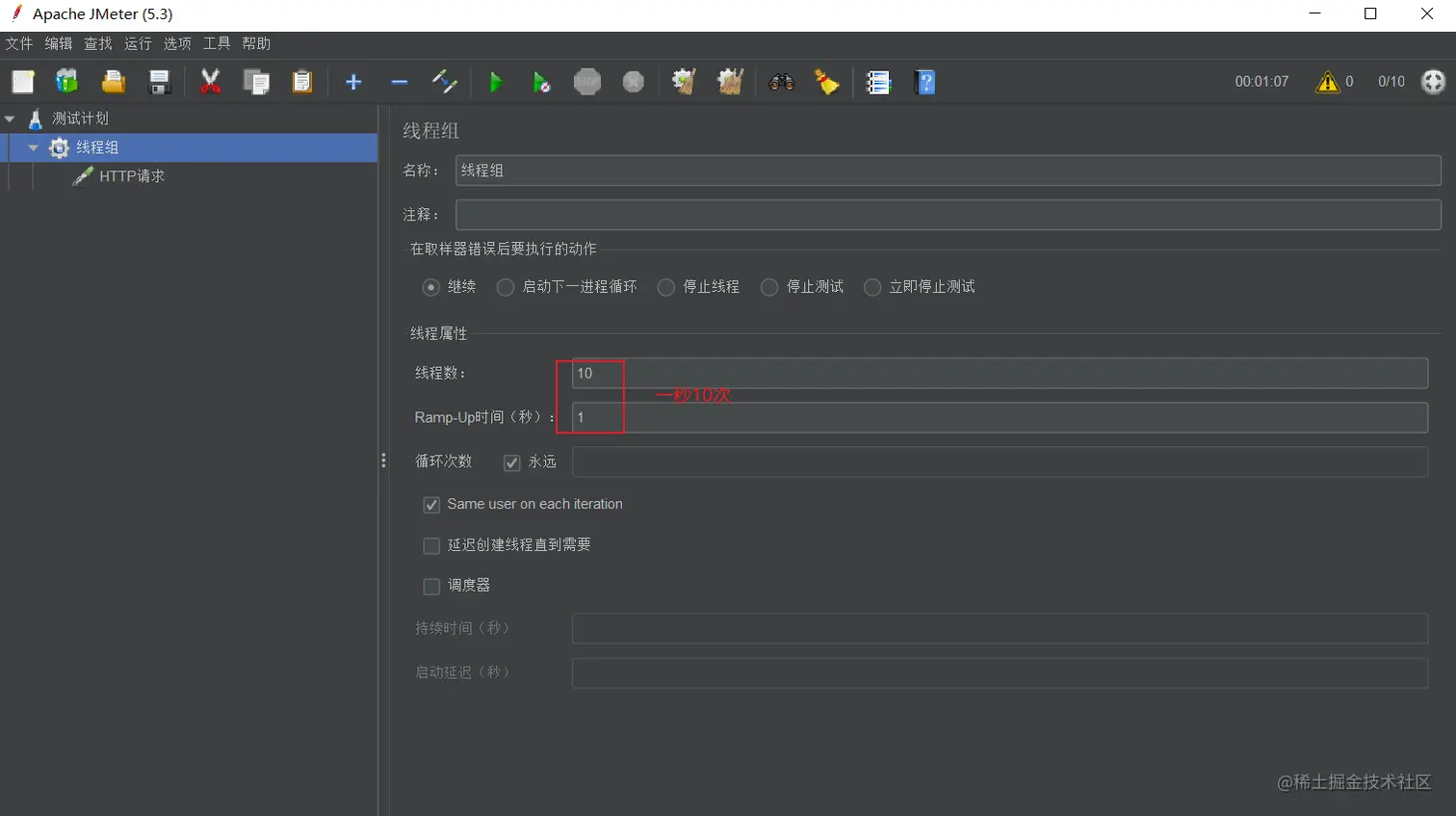Click the Cut scissors icon
This screenshot has width=1456, height=816.
coord(210,82)
